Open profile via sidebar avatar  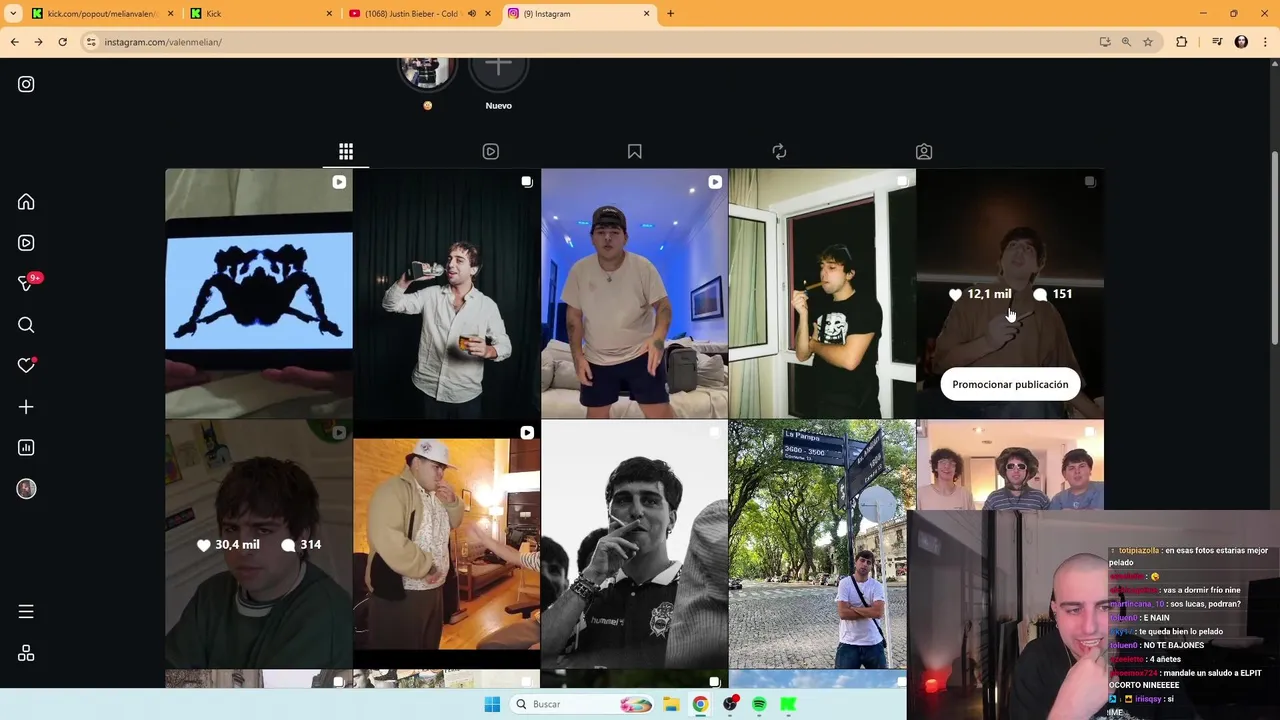click(x=26, y=489)
